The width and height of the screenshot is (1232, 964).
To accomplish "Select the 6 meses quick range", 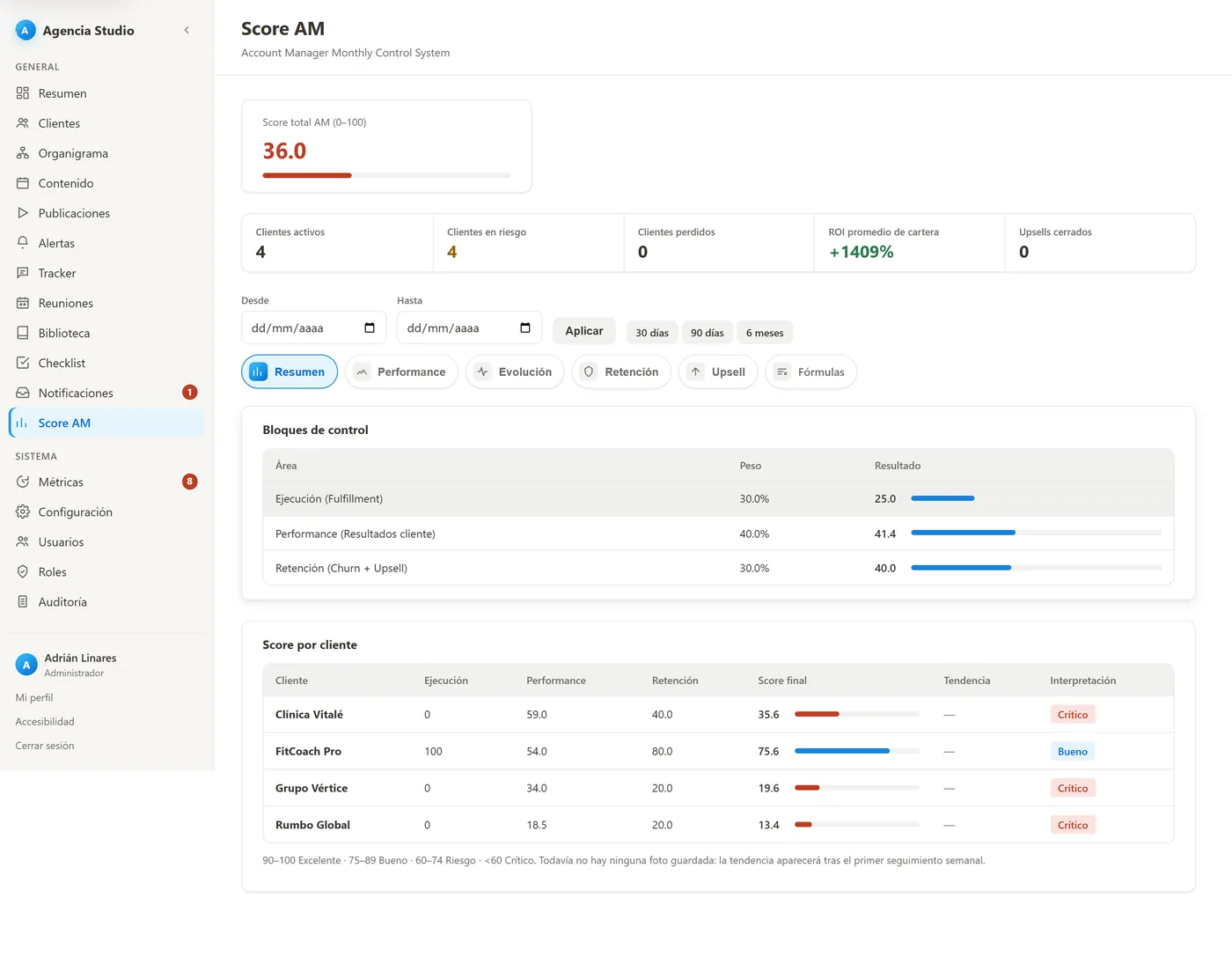I will (x=765, y=333).
